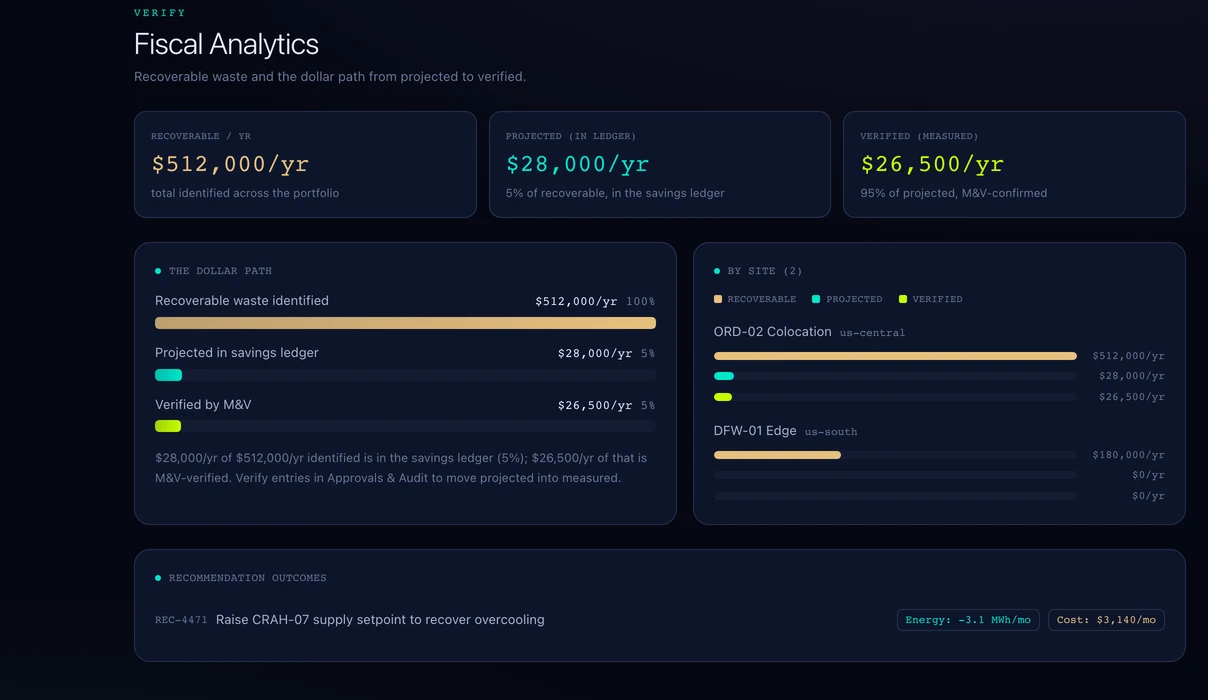
Task: Open recommendation REC-4471
Action: (660, 620)
